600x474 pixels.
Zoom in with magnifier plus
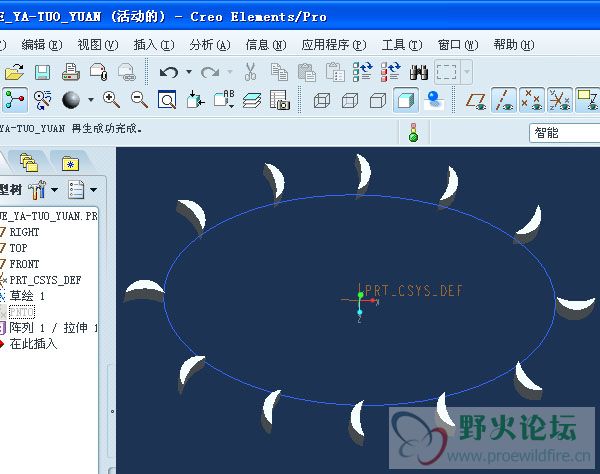pos(111,100)
